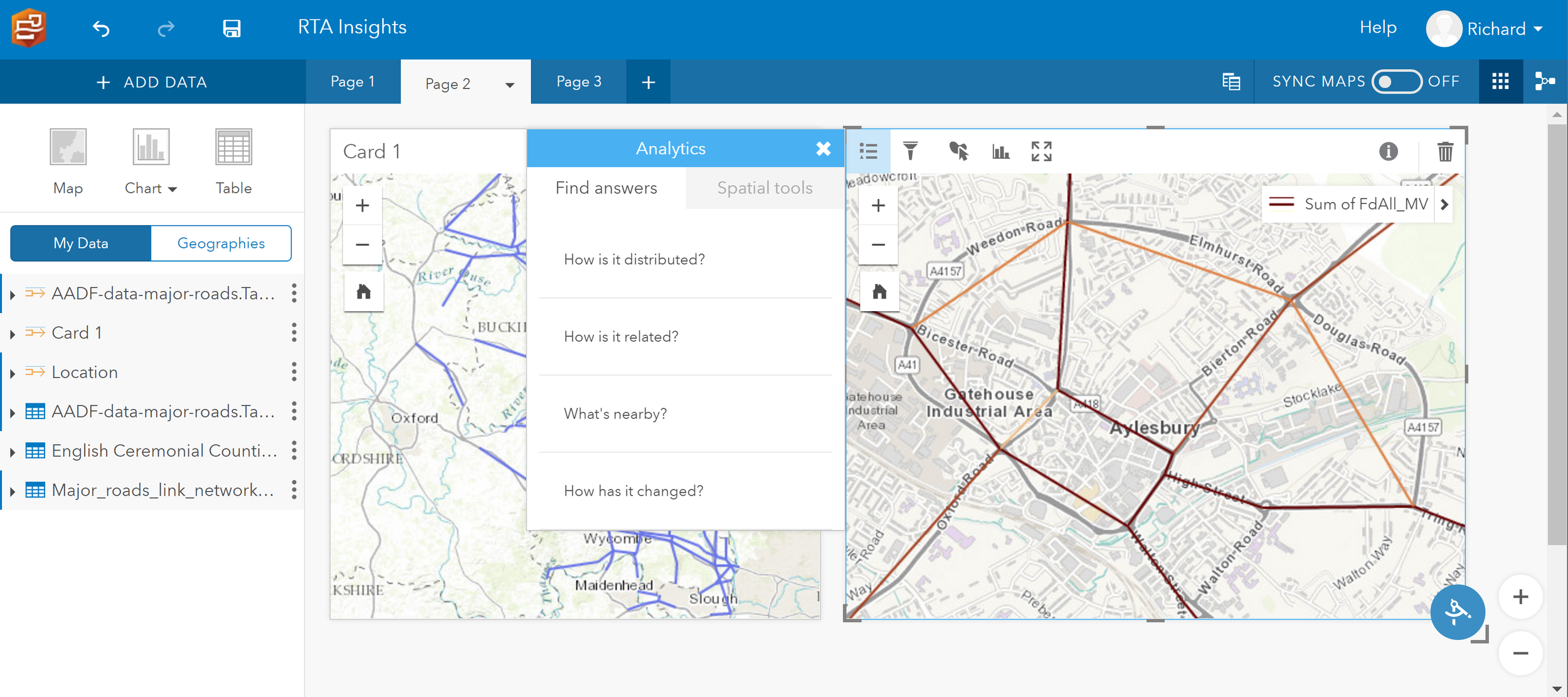This screenshot has height=697, width=1568.
Task: Expand Major_roads_link_network dataset
Action: pyautogui.click(x=13, y=491)
